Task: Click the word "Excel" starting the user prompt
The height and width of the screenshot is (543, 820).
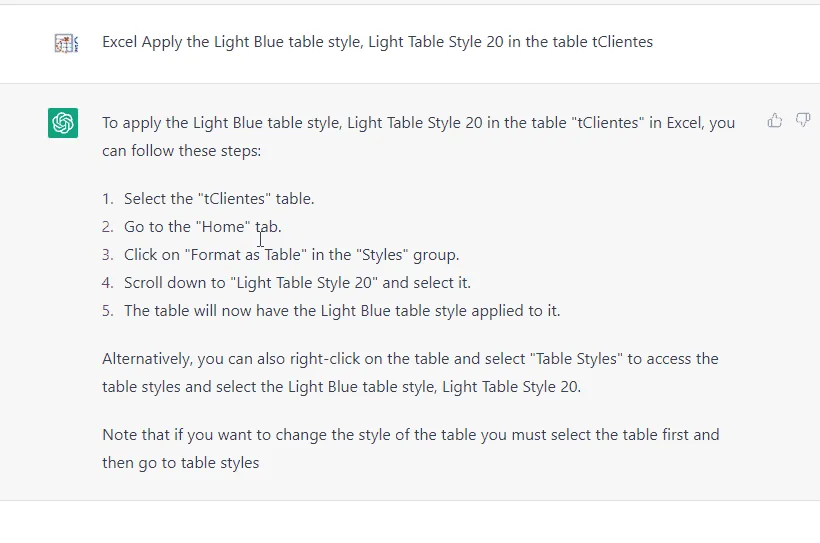Action: click(x=120, y=42)
